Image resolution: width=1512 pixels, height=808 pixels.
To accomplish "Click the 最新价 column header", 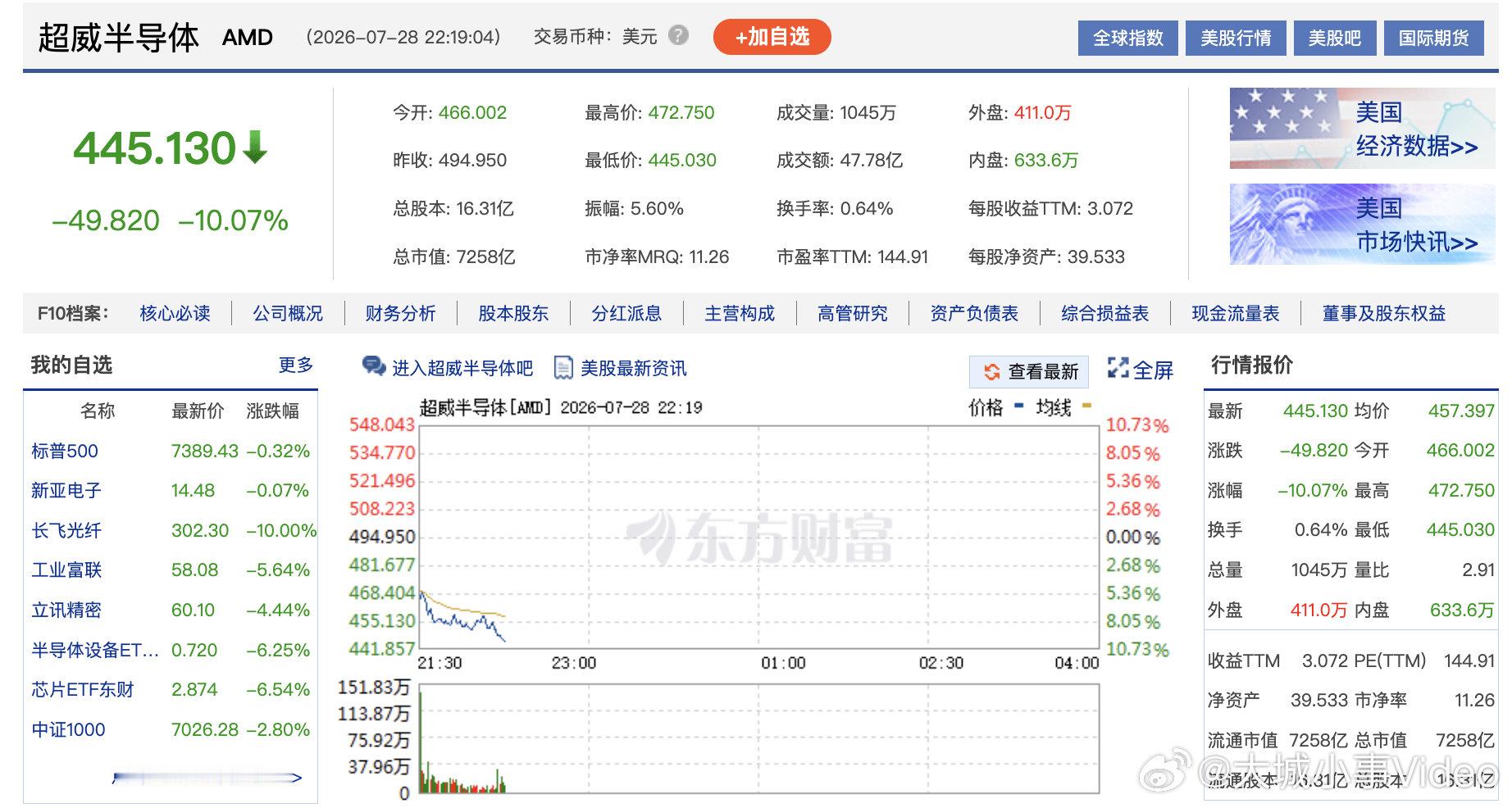I will pos(198,411).
